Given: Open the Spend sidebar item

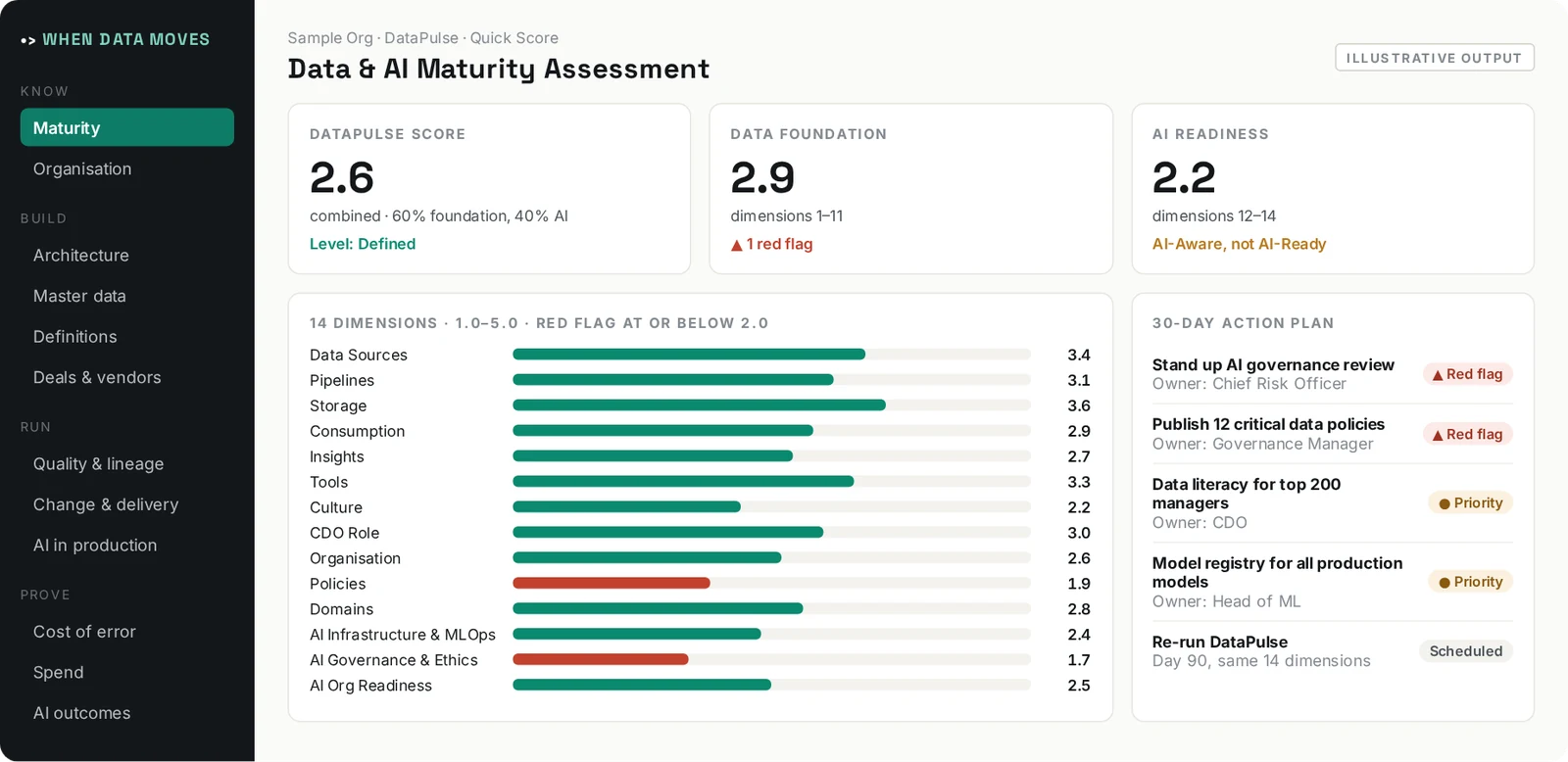Looking at the screenshot, I should click(59, 673).
